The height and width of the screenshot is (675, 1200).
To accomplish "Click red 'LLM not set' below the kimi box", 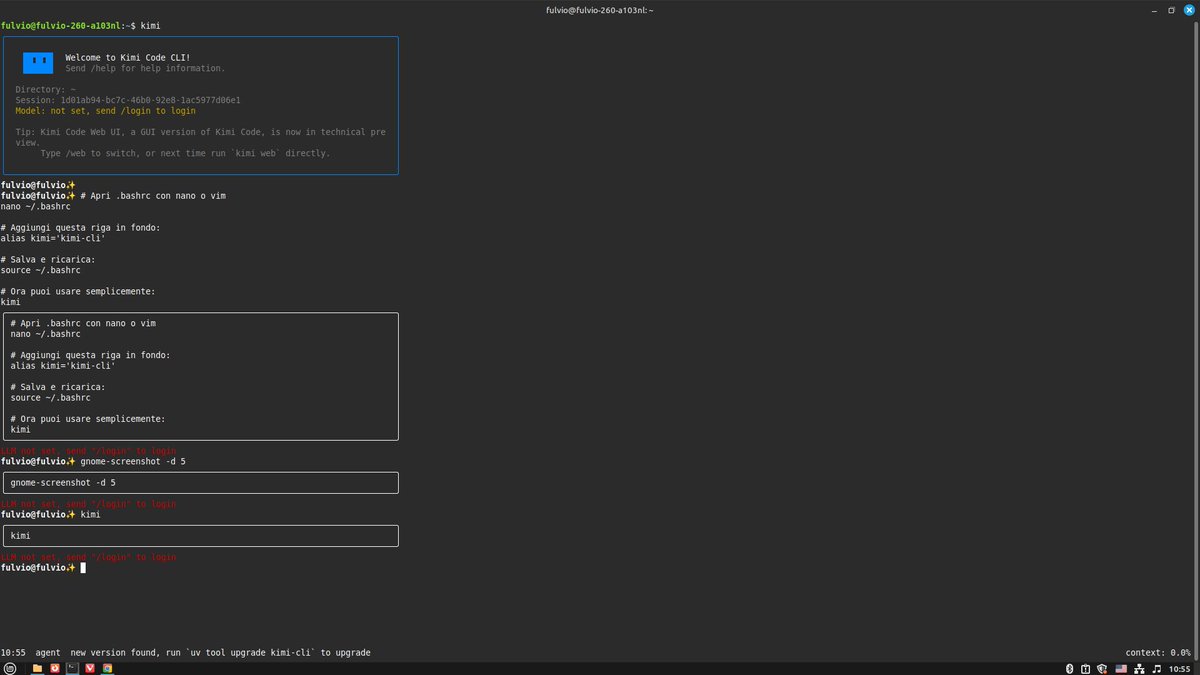I will (88, 557).
